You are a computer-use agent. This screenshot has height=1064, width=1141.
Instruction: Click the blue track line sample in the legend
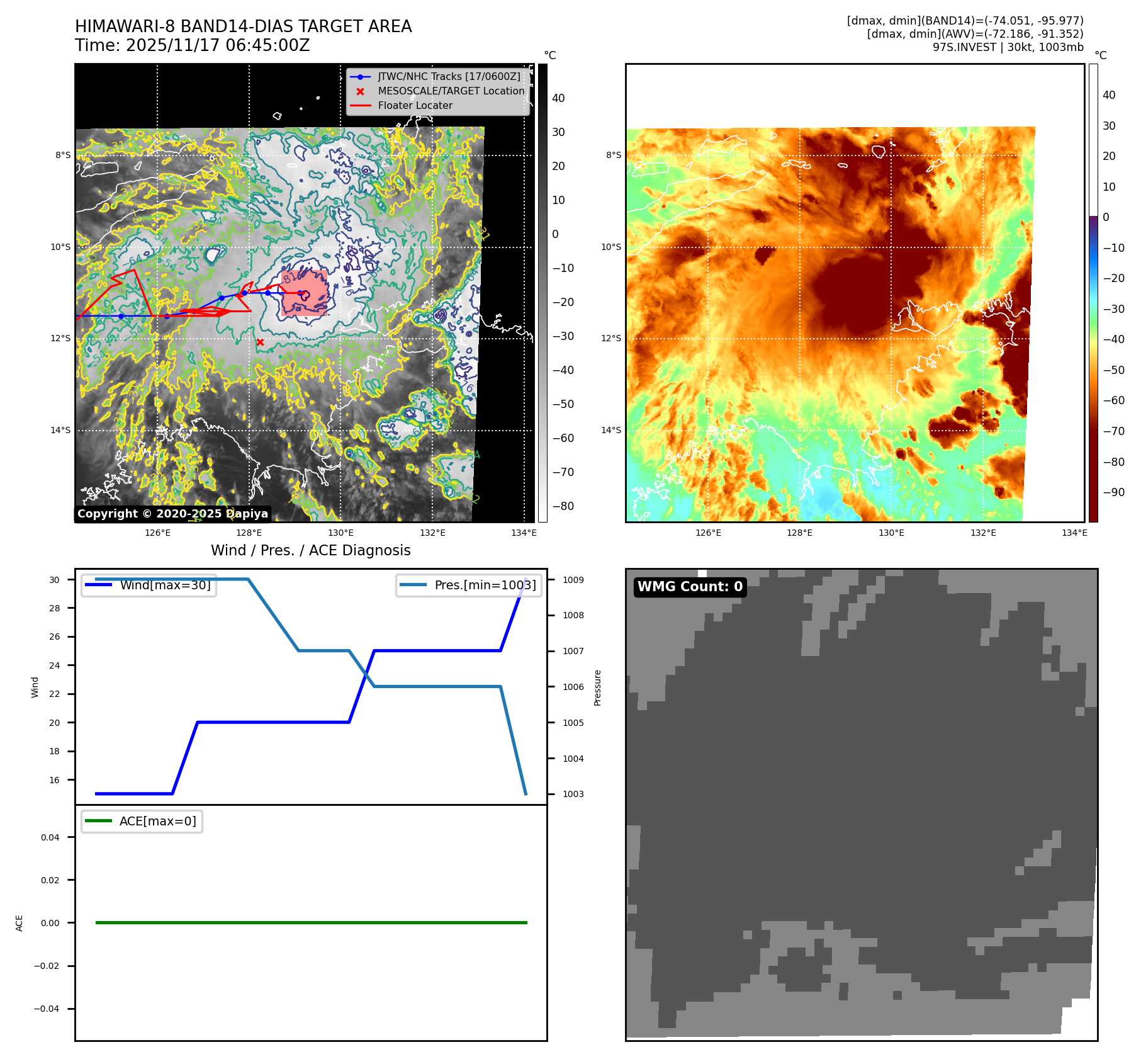360,77
